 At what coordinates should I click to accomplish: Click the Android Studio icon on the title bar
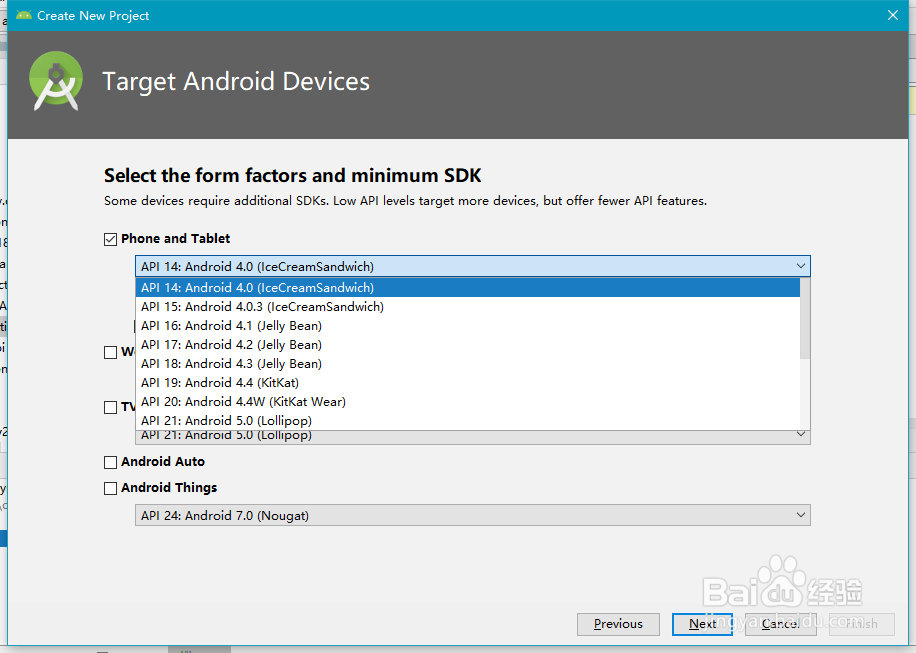click(22, 15)
